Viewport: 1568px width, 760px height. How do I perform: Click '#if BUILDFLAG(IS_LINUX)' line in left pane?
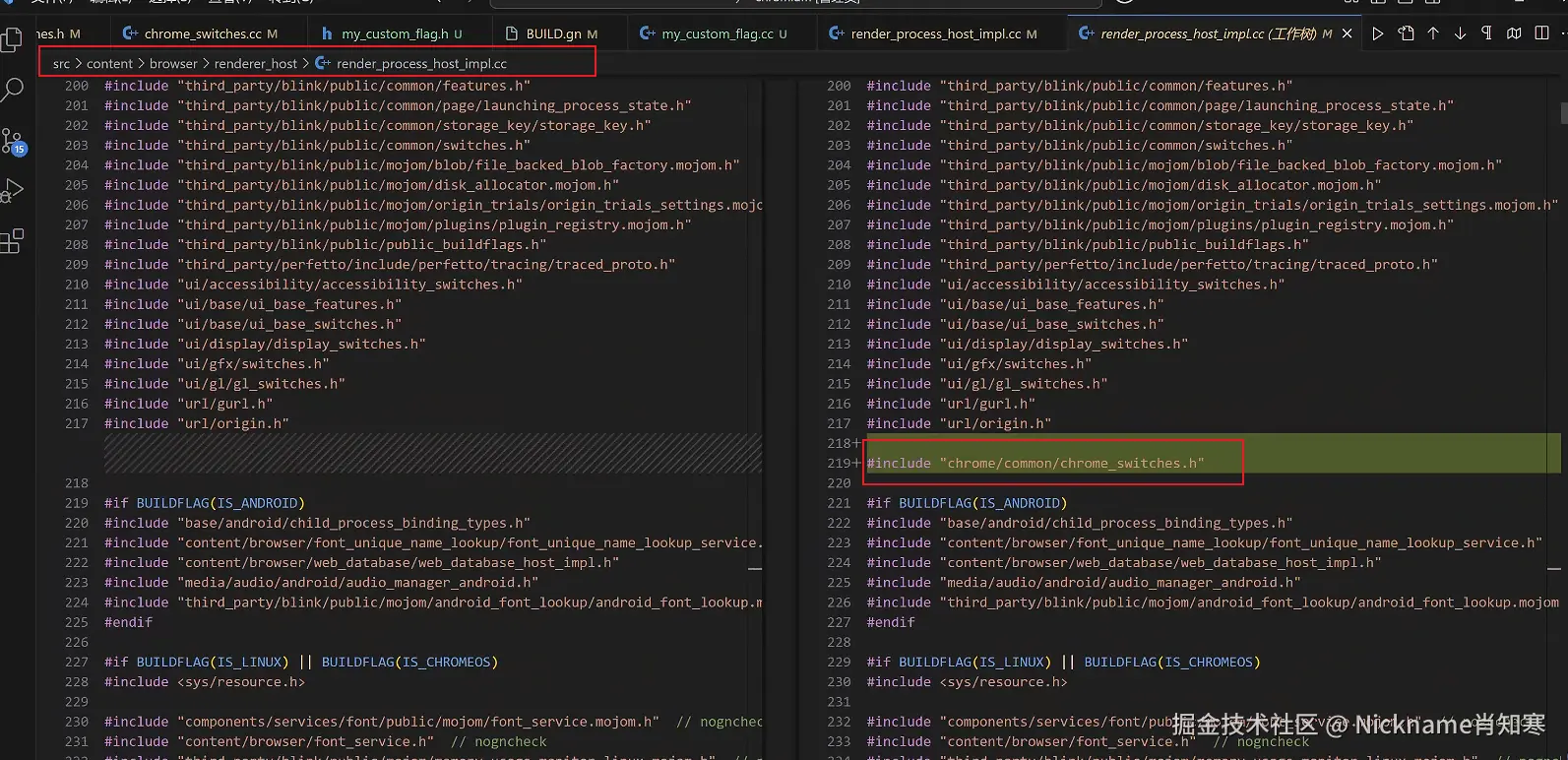point(301,662)
